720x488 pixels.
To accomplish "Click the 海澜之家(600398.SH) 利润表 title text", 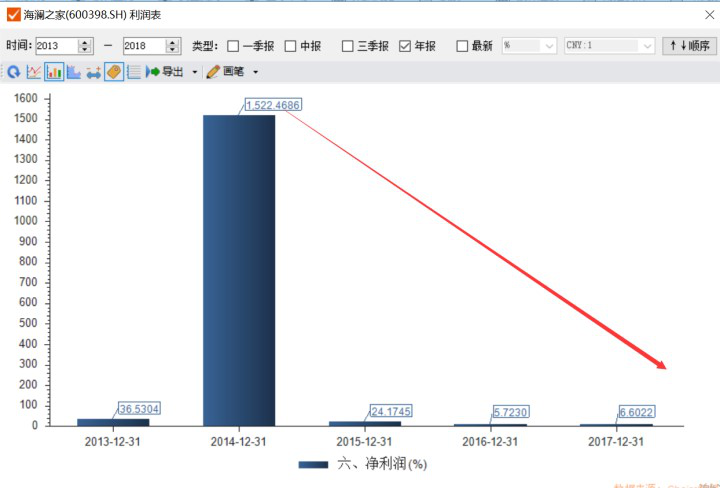I will [92, 15].
